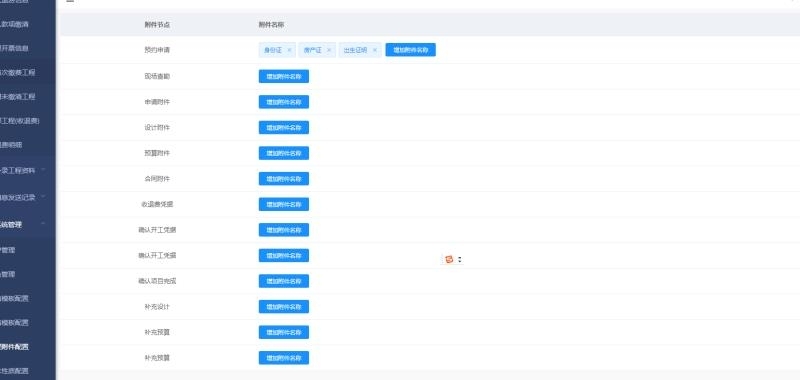The image size is (800, 380).
Task: Click the 房产证 tag label
Action: point(312,50)
